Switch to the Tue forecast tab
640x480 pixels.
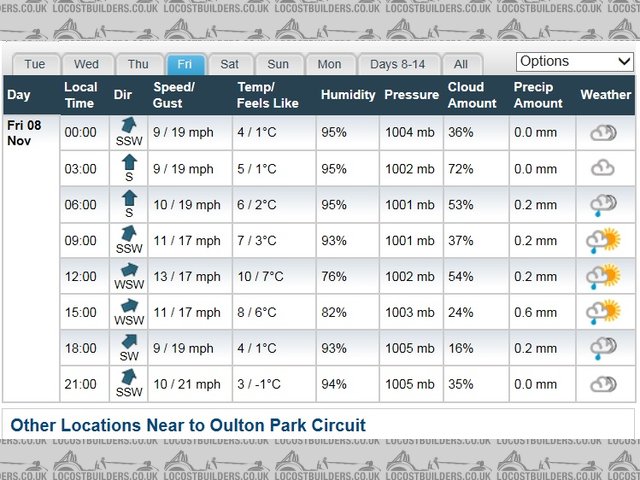[35, 64]
